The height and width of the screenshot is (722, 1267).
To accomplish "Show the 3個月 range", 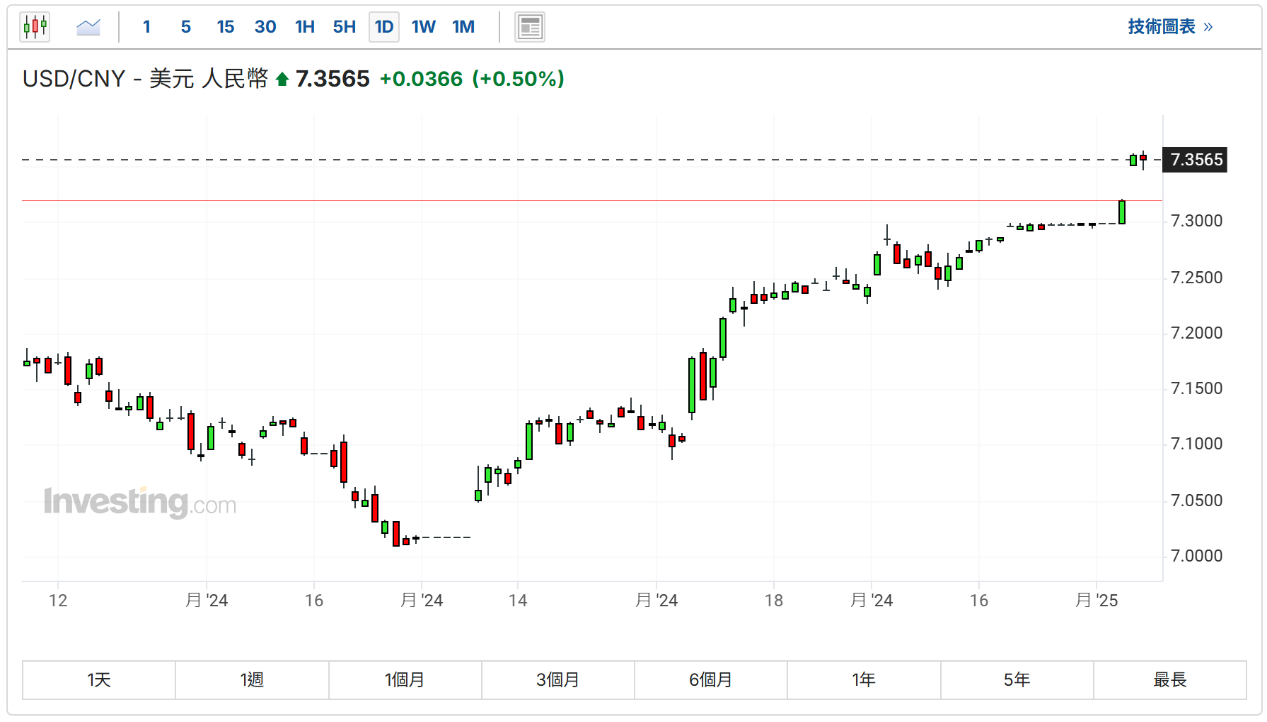I will coord(558,680).
